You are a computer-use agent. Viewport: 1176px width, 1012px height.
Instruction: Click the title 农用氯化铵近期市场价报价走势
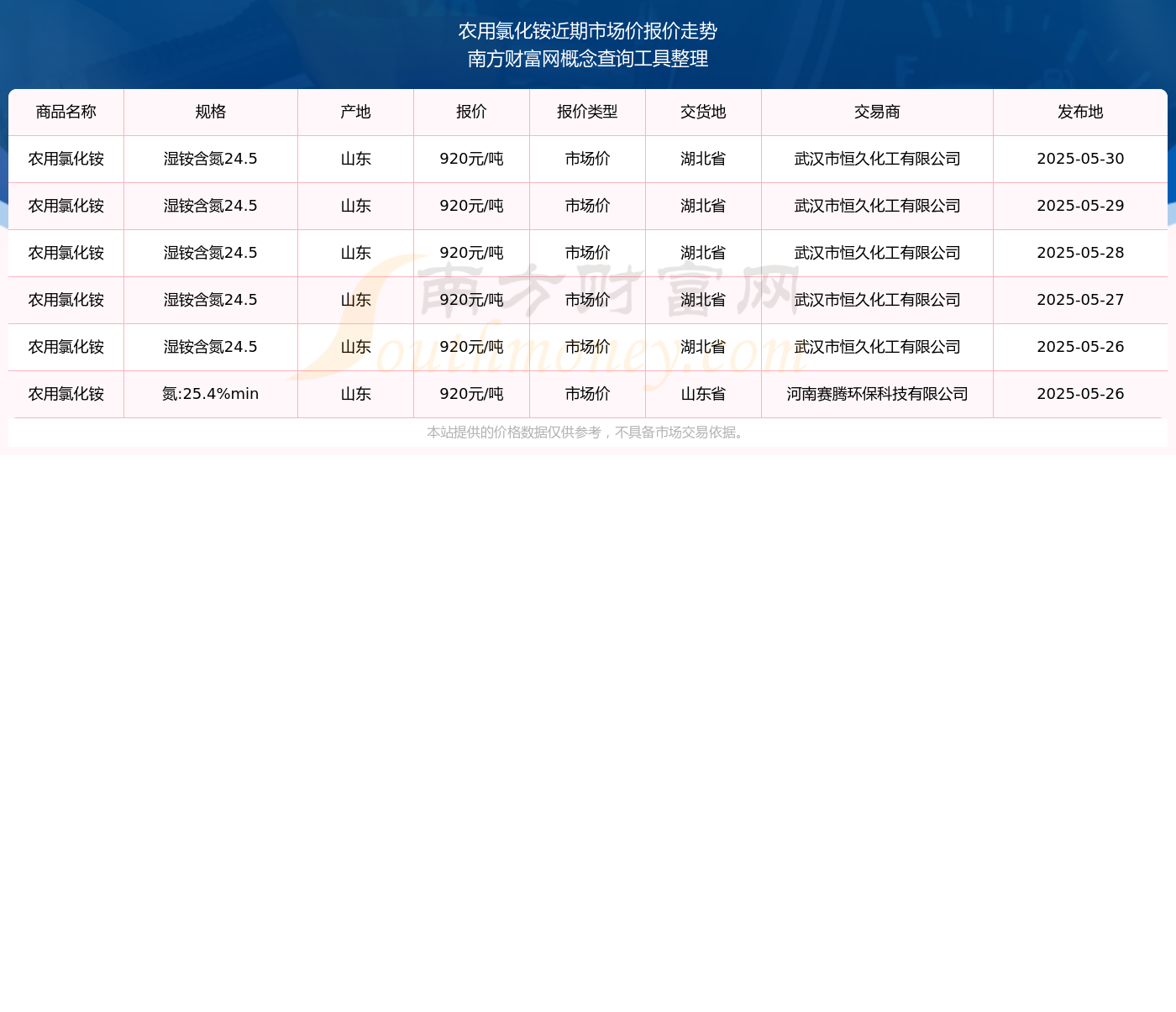pos(588,31)
